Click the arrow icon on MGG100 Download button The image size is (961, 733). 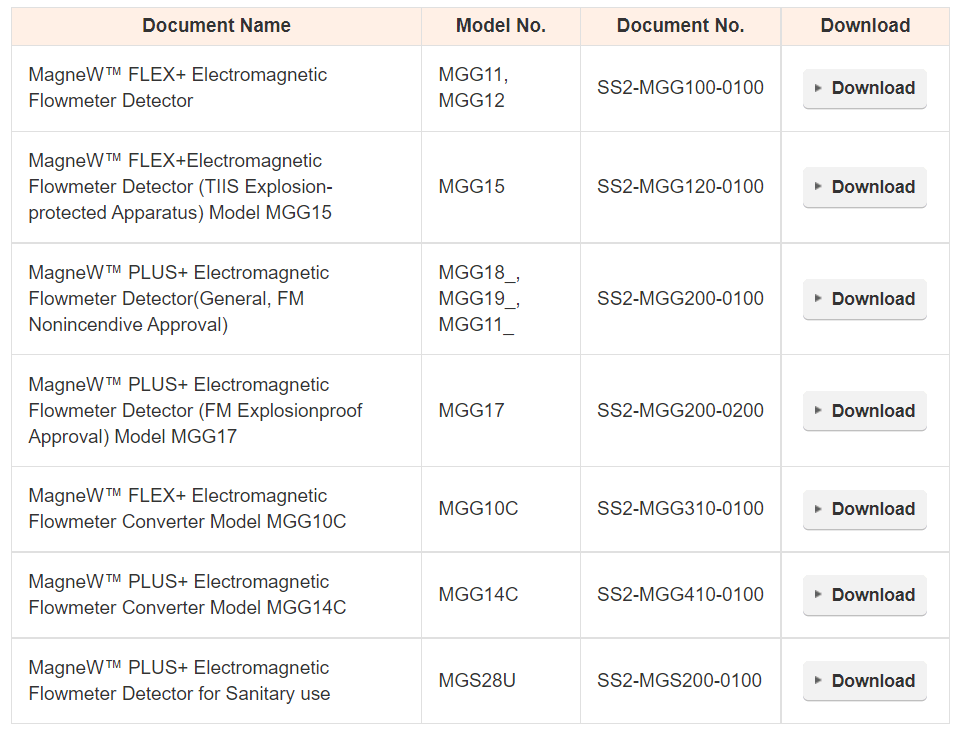point(818,88)
